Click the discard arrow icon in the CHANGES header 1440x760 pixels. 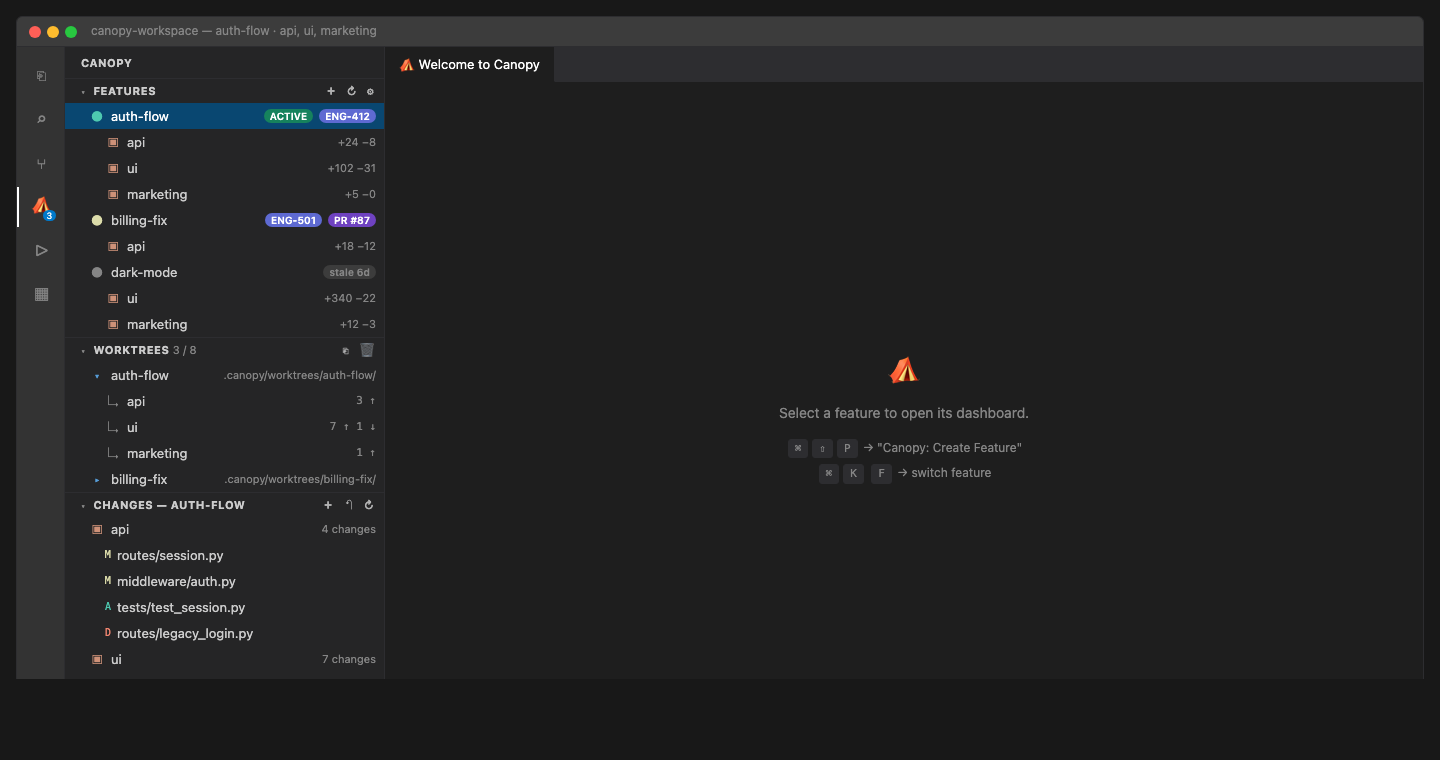click(x=348, y=505)
